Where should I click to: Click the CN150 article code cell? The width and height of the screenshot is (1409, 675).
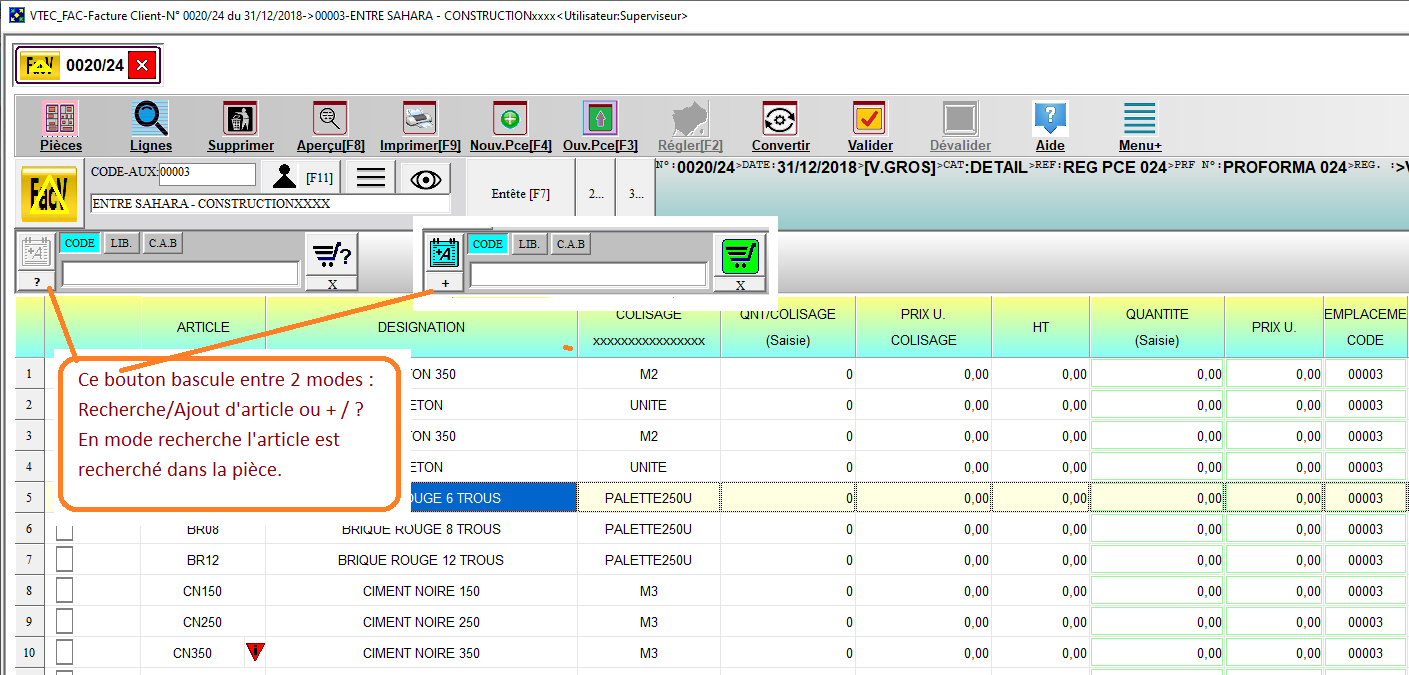(203, 591)
